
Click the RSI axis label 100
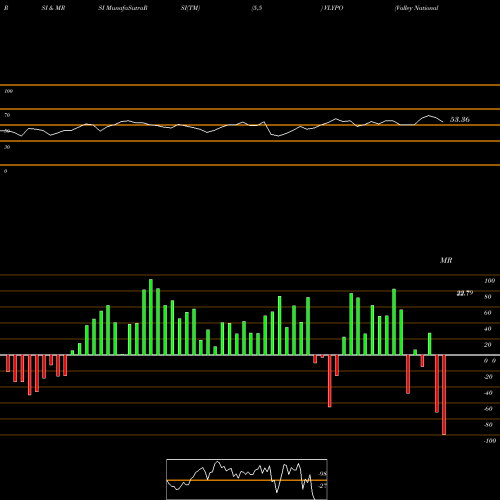click(x=9, y=91)
